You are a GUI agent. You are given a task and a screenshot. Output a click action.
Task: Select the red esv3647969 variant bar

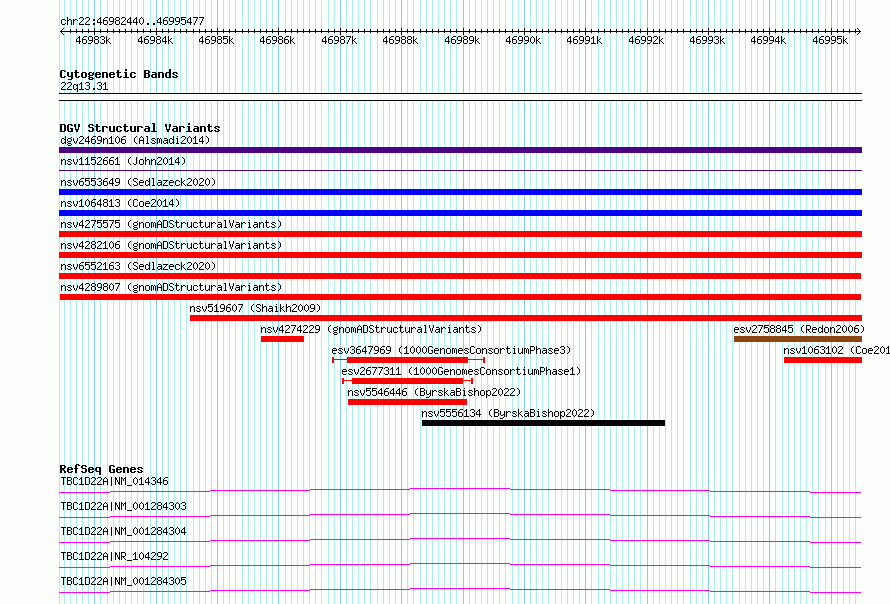pyautogui.click(x=408, y=360)
